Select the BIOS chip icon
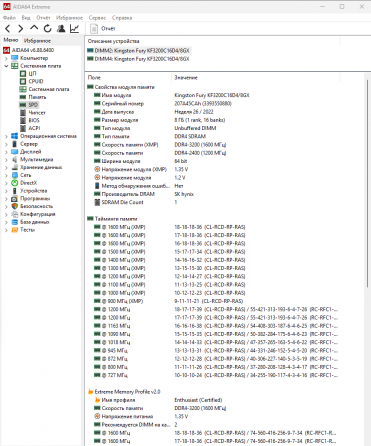371x446 pixels. (23, 120)
